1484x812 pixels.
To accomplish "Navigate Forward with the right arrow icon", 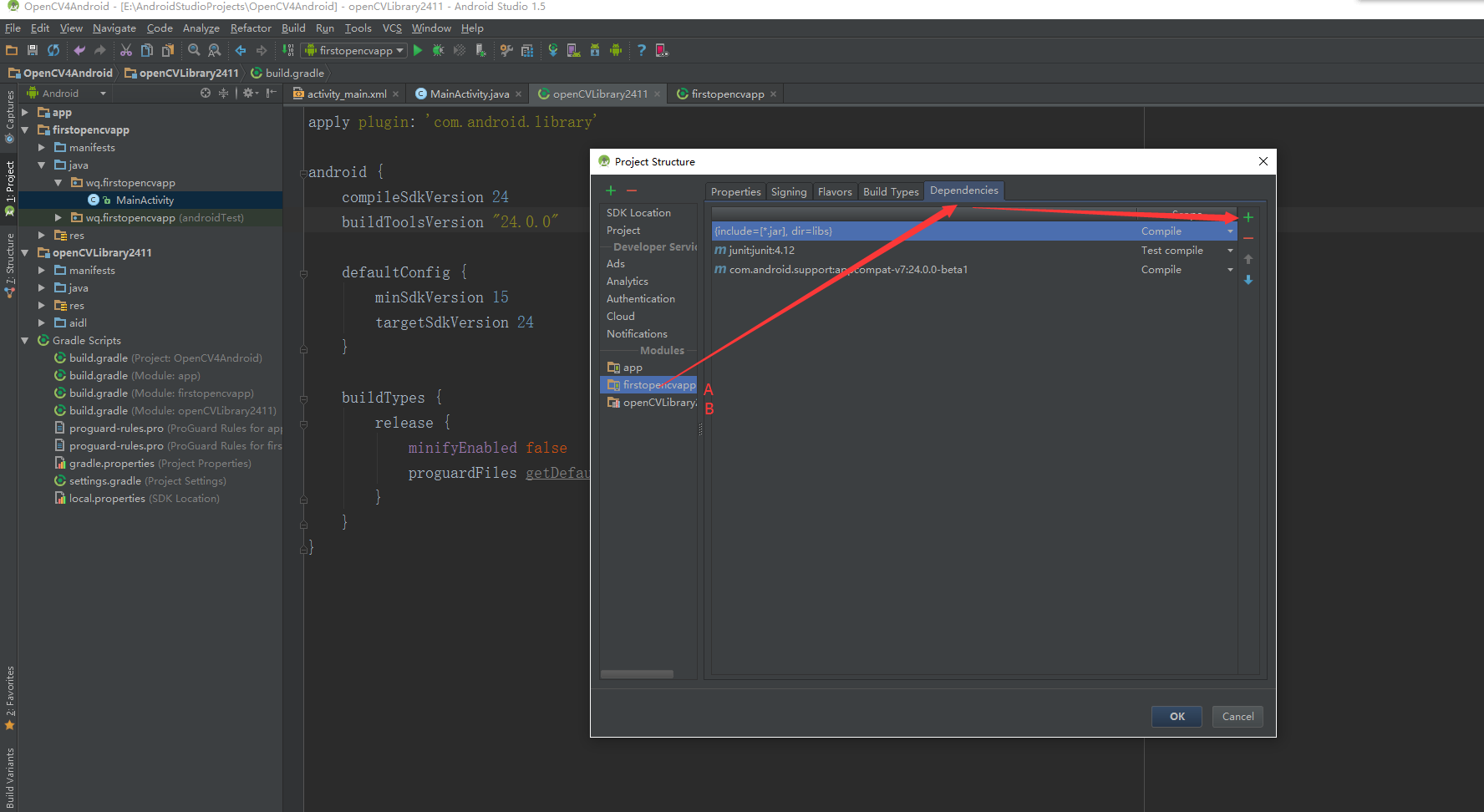I will pyautogui.click(x=262, y=50).
